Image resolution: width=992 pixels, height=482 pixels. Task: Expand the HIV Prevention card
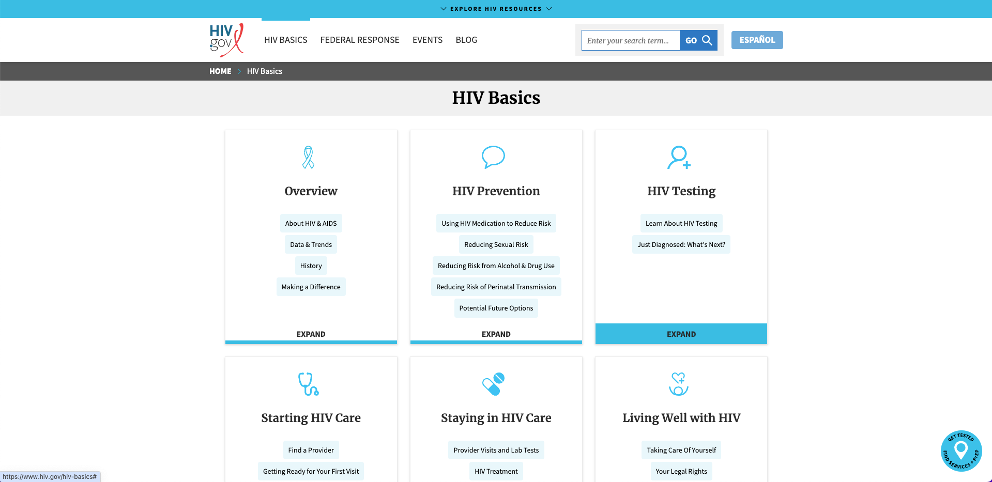(x=496, y=334)
